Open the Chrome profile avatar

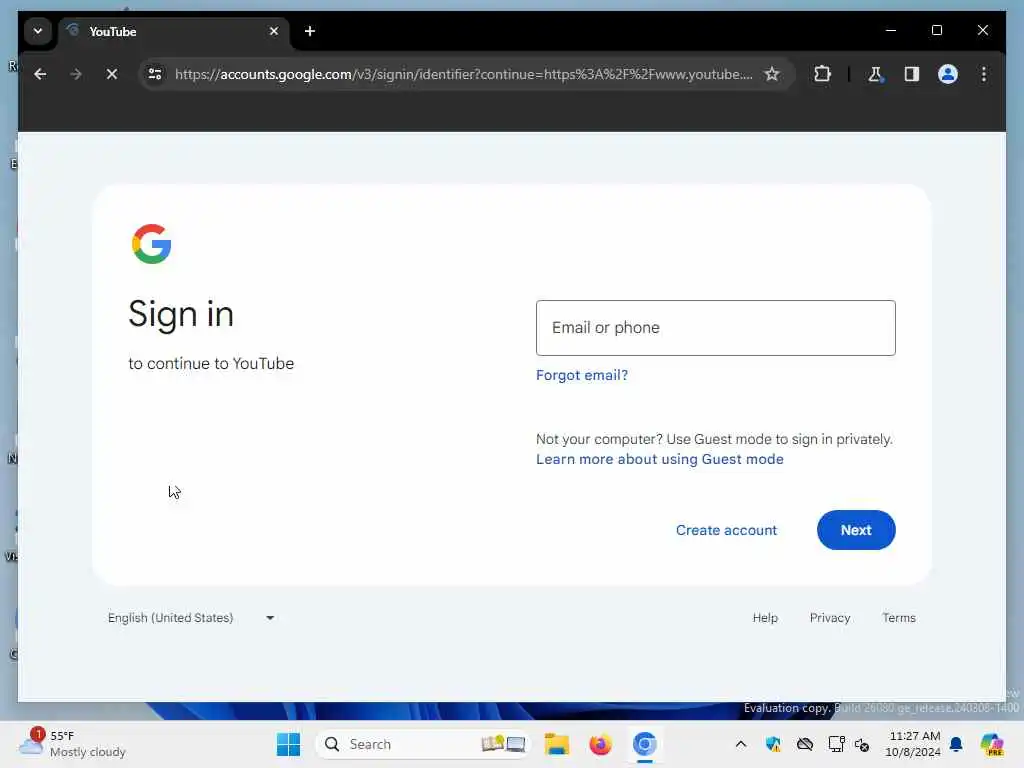tap(948, 74)
